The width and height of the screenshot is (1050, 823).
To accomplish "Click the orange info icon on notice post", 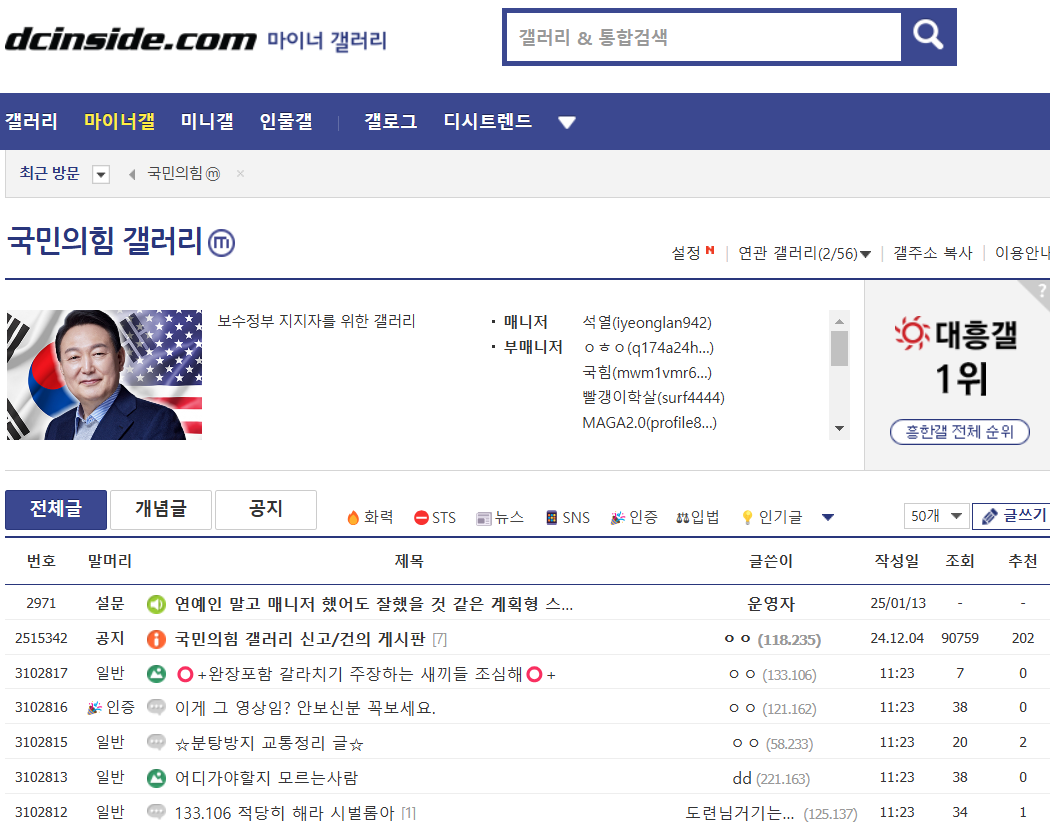I will point(156,639).
